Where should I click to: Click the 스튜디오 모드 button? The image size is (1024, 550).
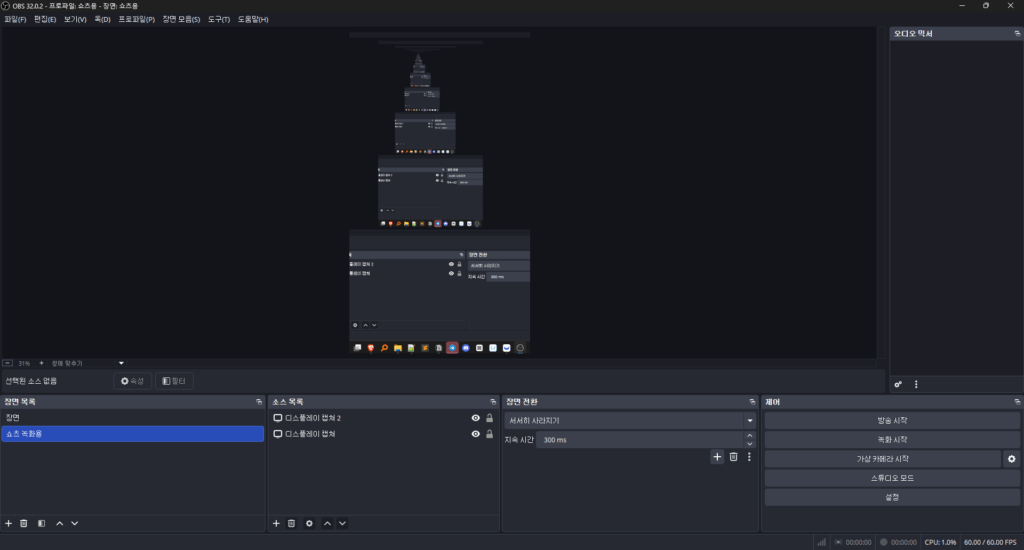pyautogui.click(x=892, y=478)
